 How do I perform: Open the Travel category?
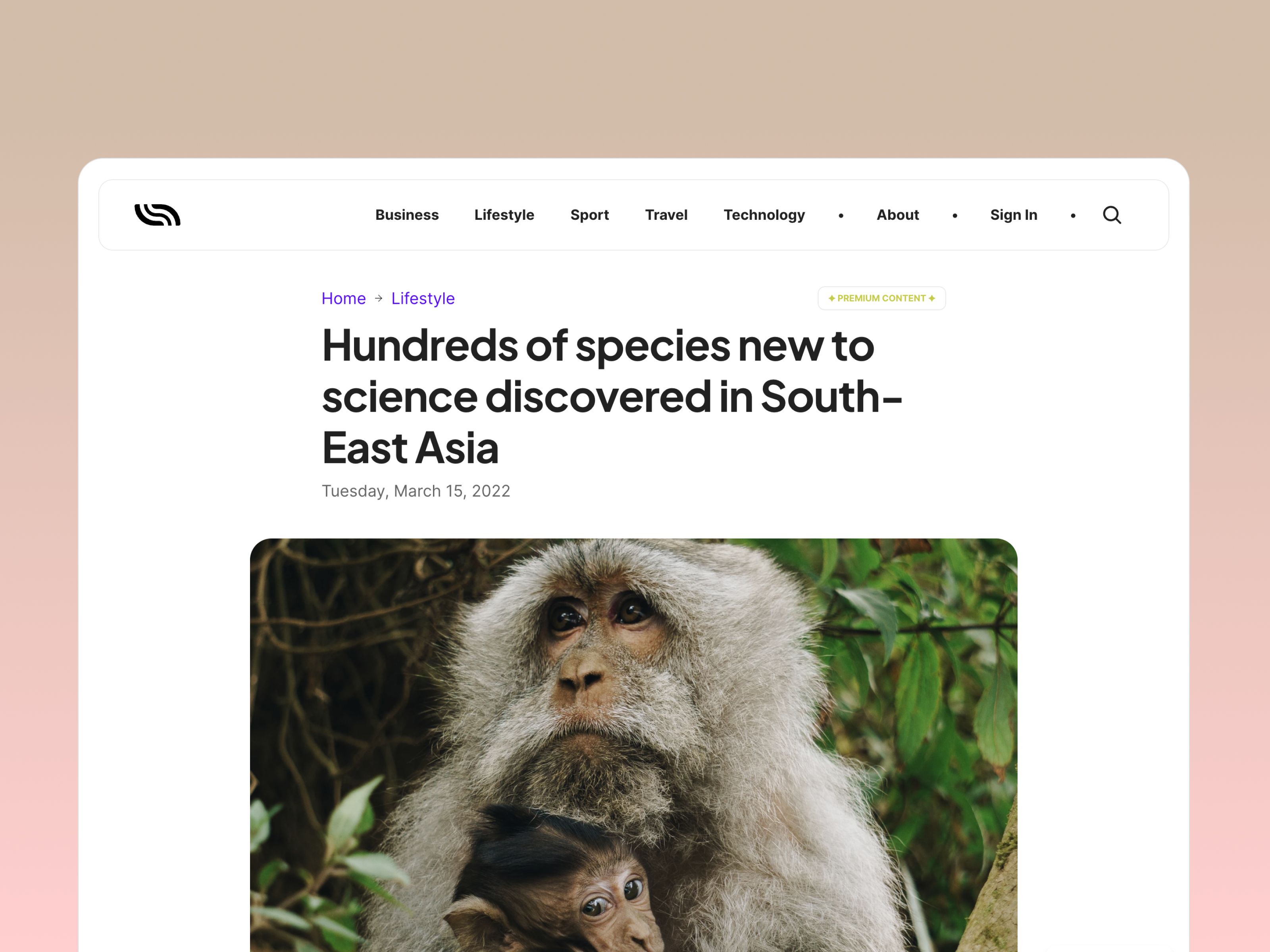(x=666, y=215)
